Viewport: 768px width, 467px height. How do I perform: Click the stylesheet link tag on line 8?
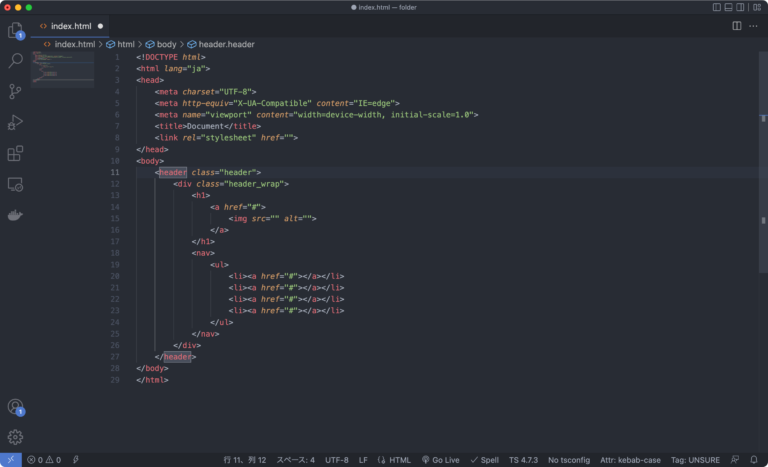pos(226,138)
